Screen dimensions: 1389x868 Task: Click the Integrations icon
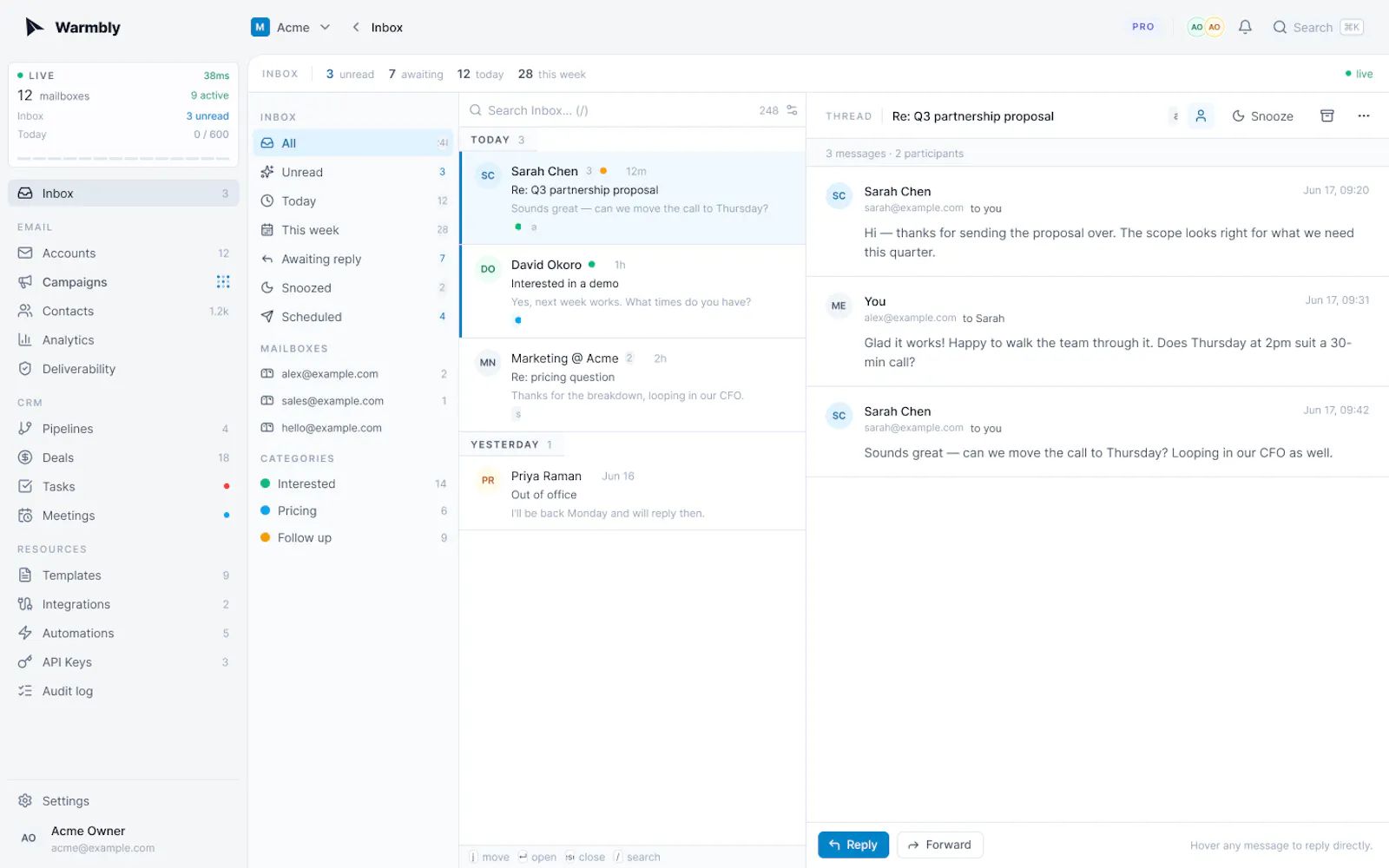[x=25, y=604]
